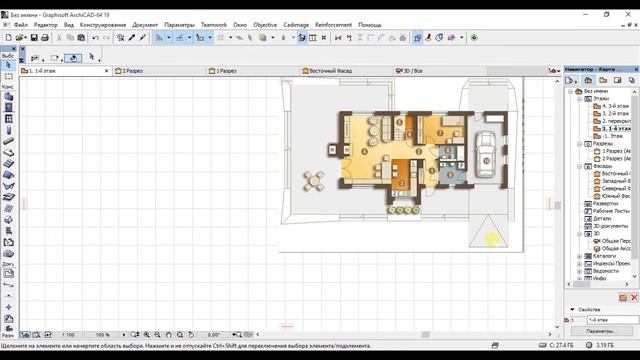Select the eyedropper pick-up parameters tool
Viewport: 640px width, 360px height.
[x=132, y=38]
